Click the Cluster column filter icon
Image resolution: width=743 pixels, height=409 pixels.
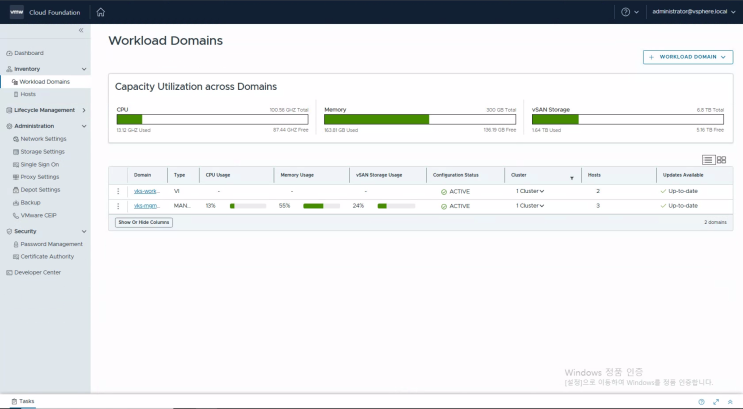(572, 178)
